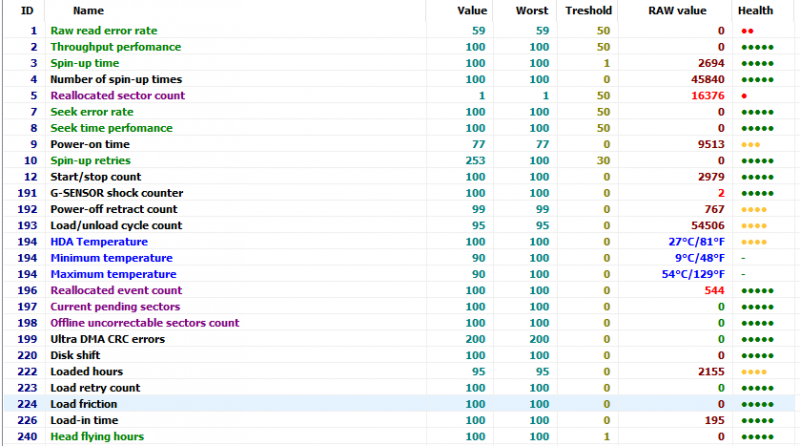The width and height of the screenshot is (800, 446).
Task: Click the single red health dot for Reallocated sector count
Action: pos(744,96)
